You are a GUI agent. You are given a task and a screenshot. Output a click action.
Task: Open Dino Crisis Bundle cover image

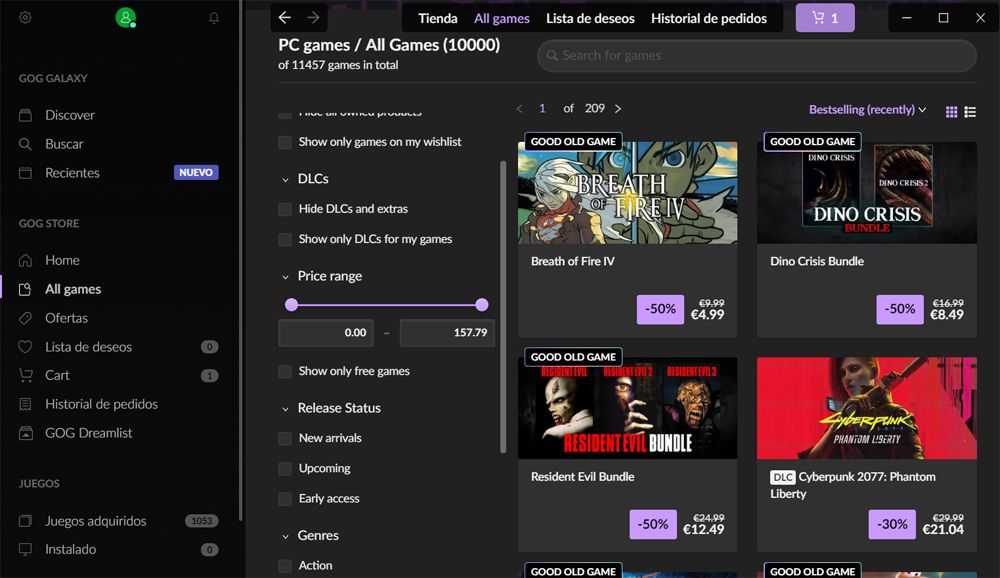867,193
